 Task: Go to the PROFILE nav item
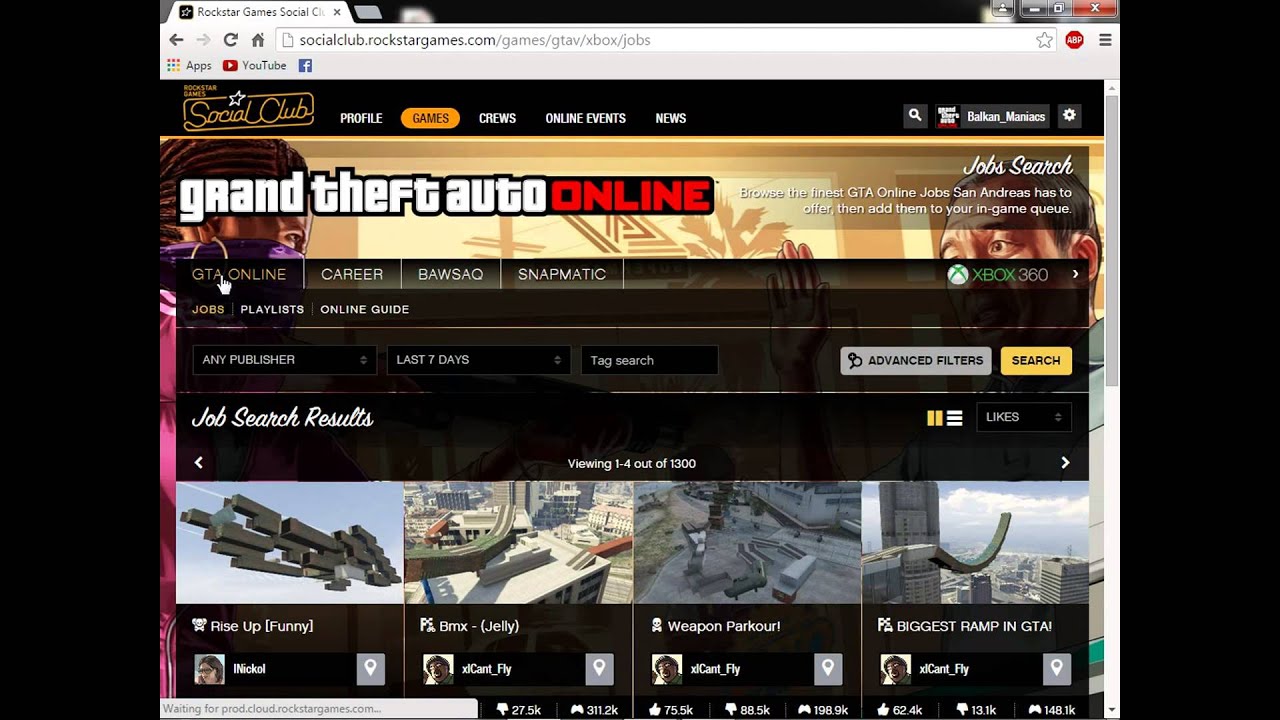pyautogui.click(x=361, y=118)
